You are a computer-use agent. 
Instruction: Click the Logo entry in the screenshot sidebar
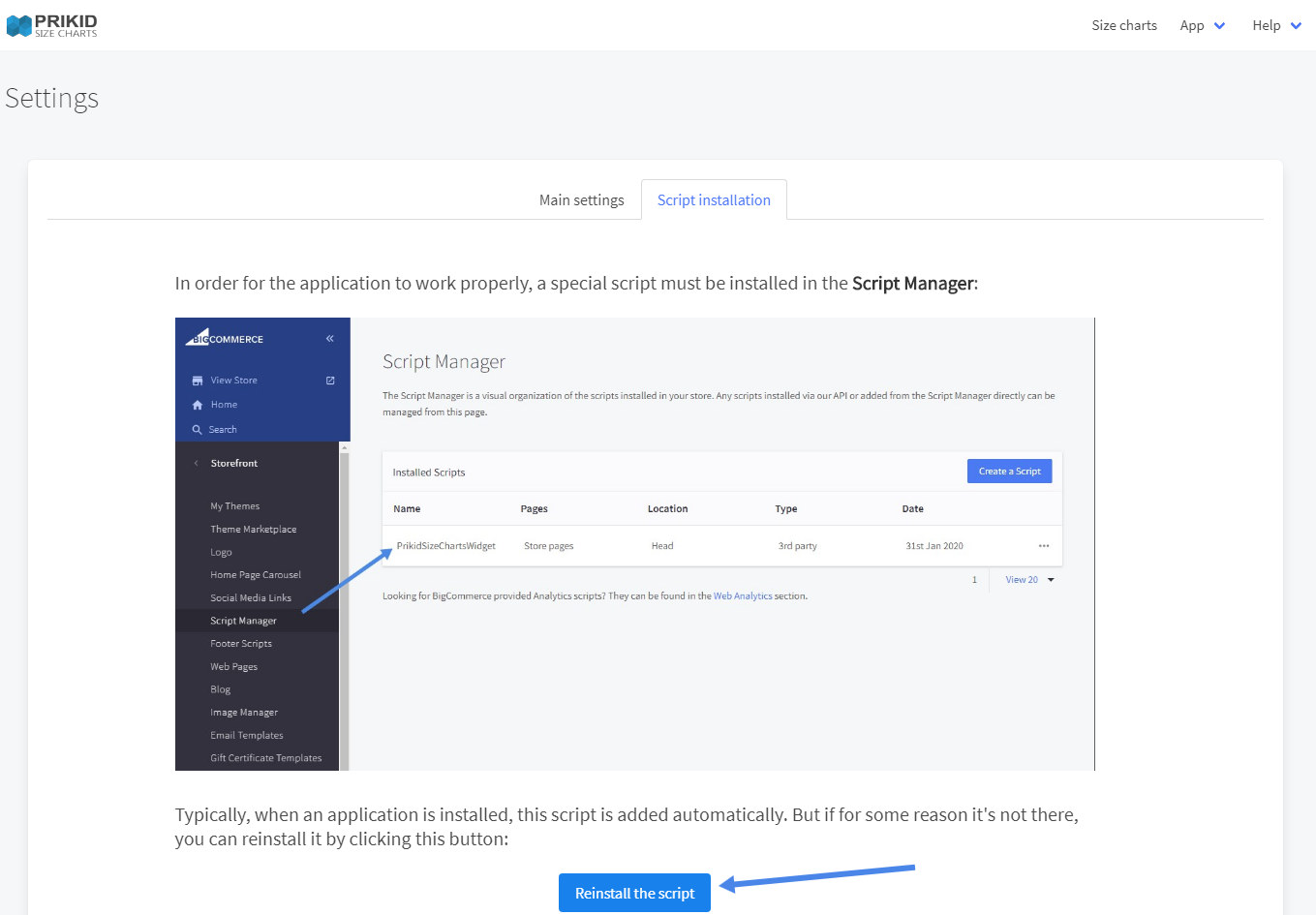221,553
